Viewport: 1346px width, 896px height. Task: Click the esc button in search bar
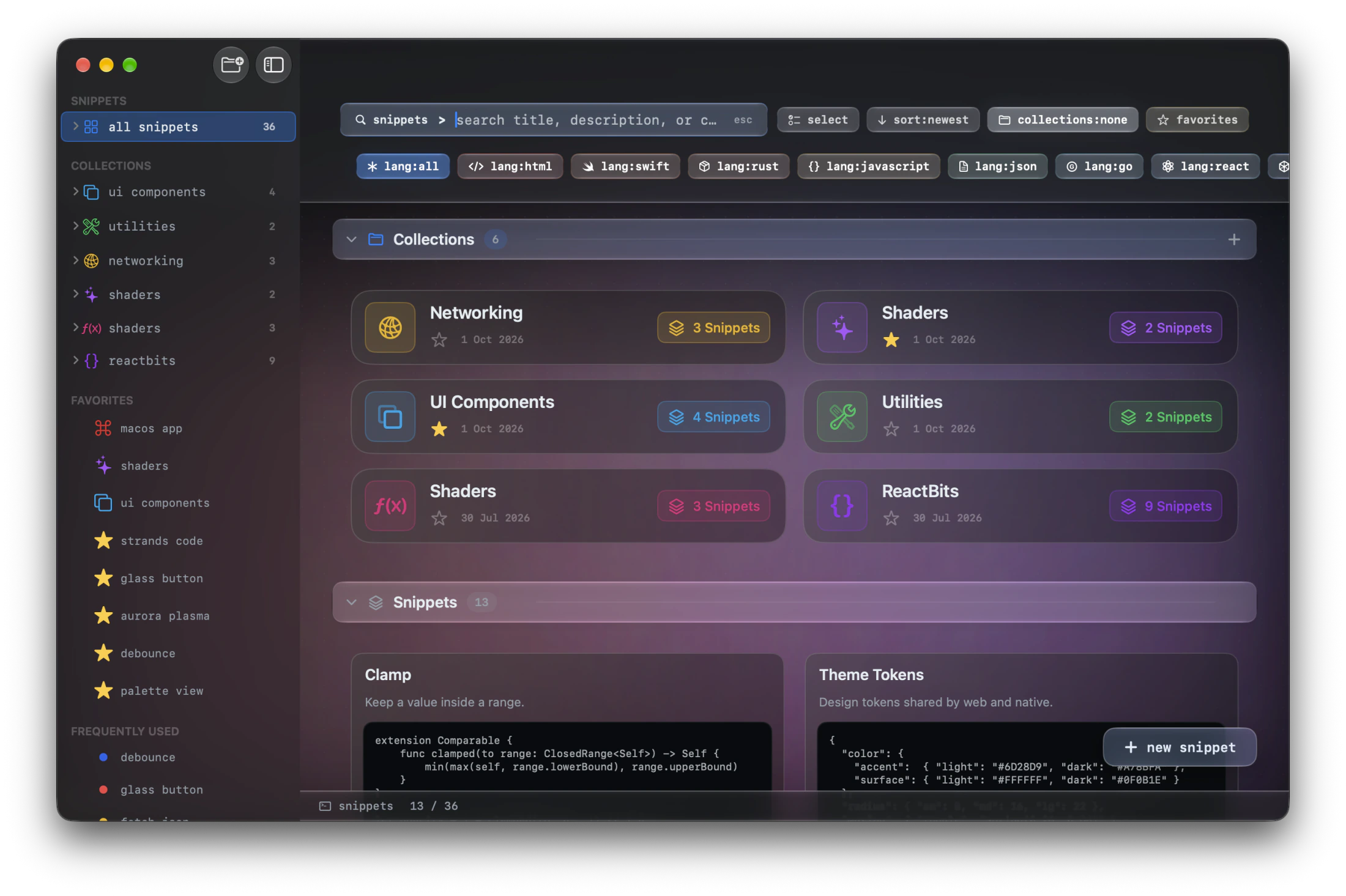(743, 120)
